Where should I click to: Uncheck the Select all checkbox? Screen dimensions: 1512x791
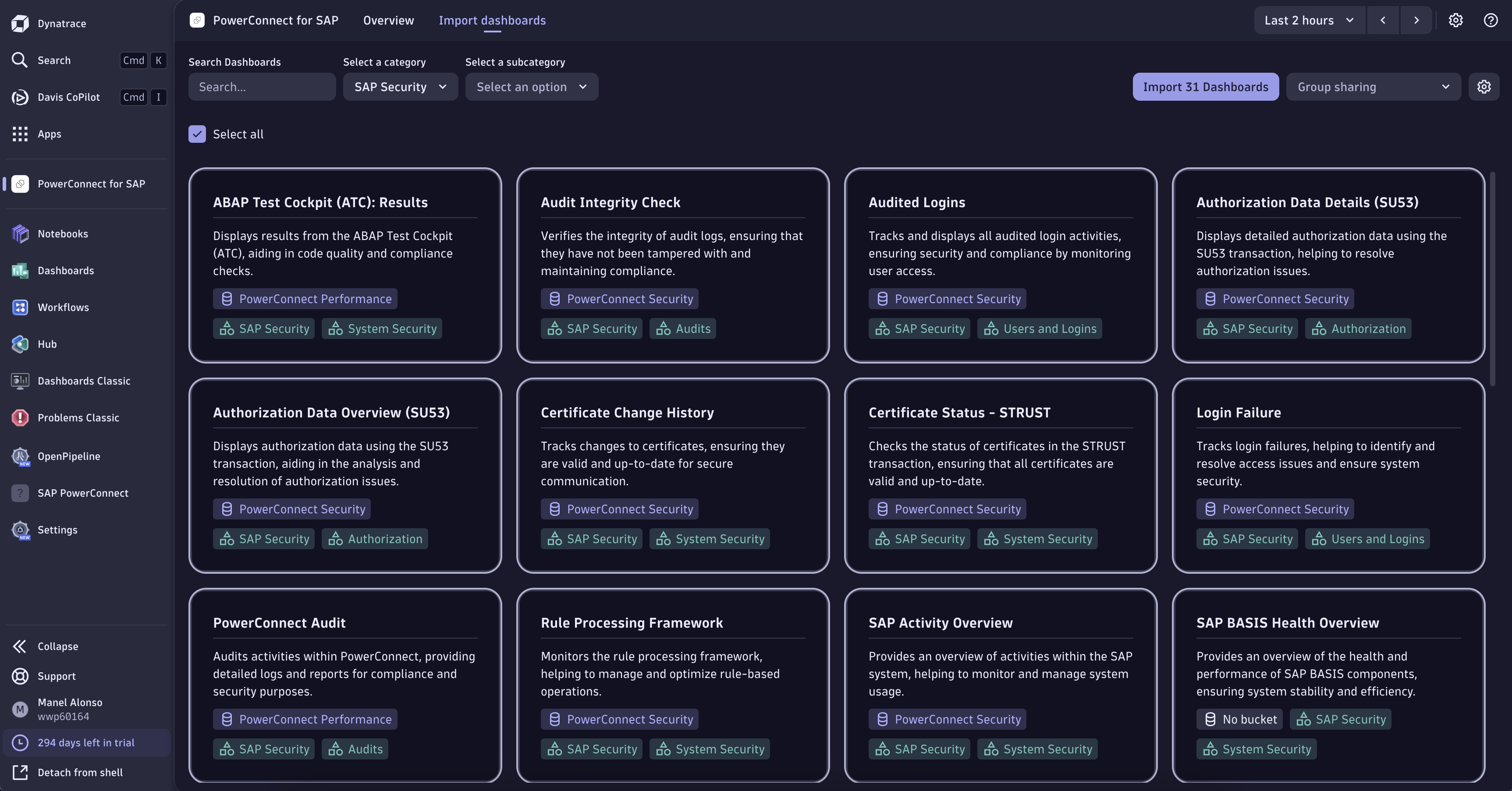coord(197,134)
